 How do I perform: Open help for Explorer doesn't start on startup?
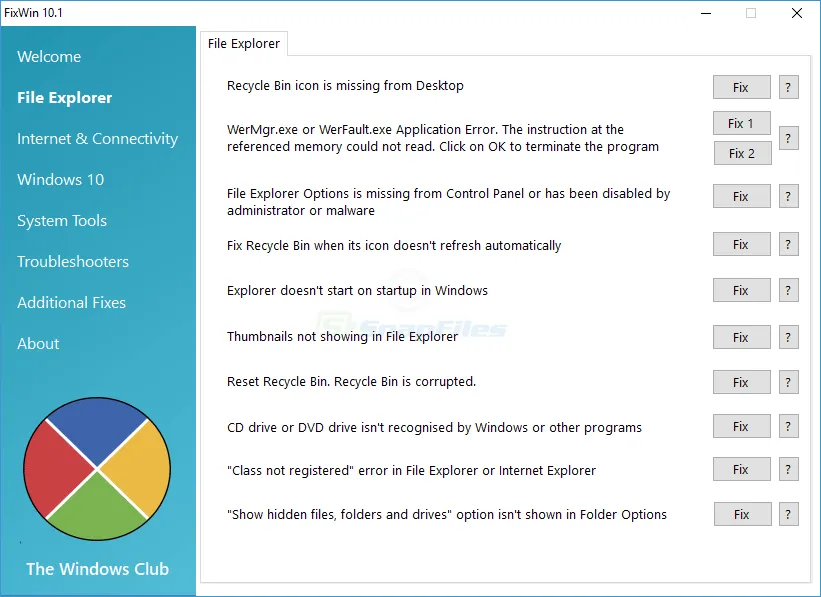789,291
